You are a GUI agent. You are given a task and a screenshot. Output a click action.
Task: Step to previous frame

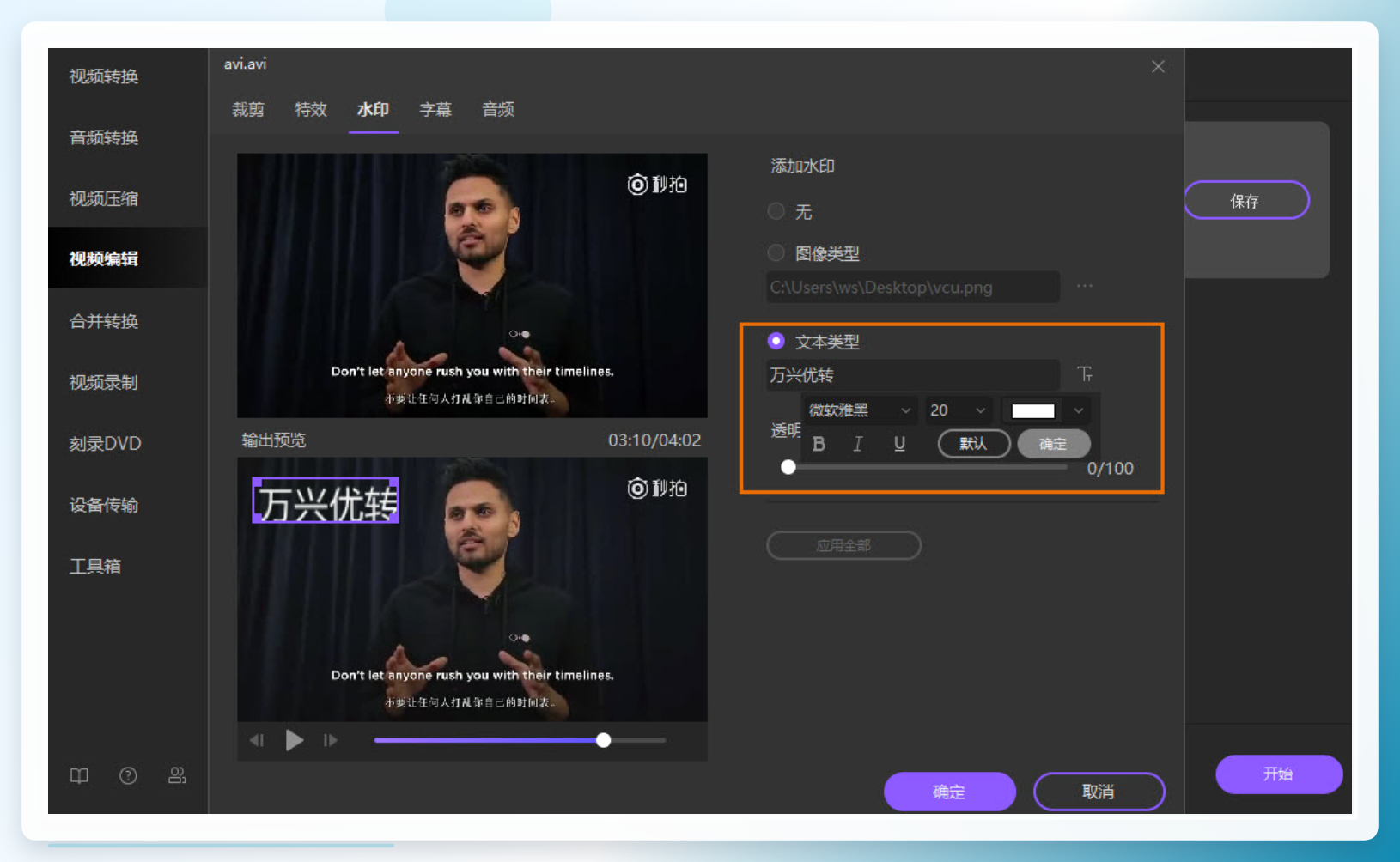pyautogui.click(x=257, y=740)
